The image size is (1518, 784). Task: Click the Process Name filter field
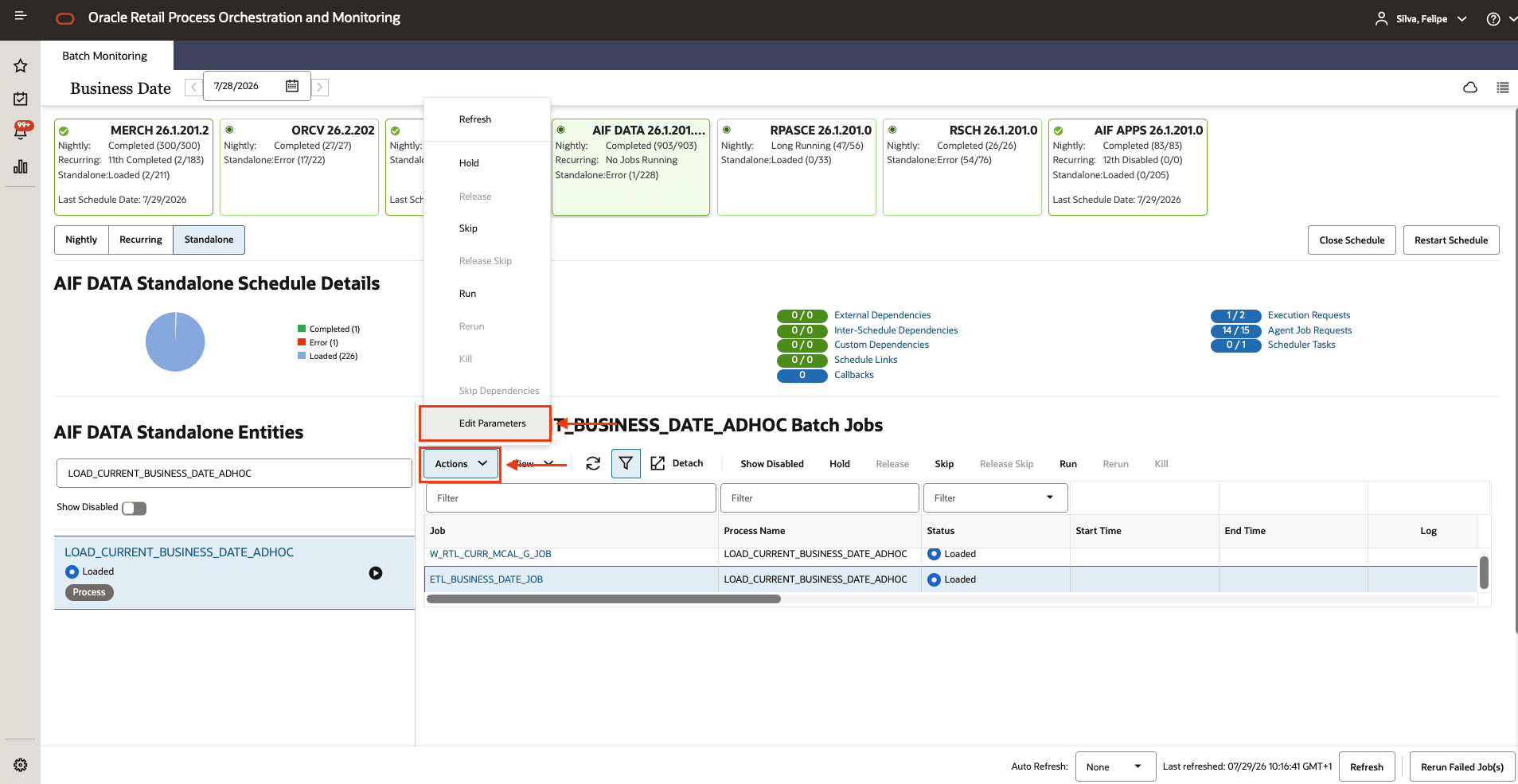pos(819,498)
